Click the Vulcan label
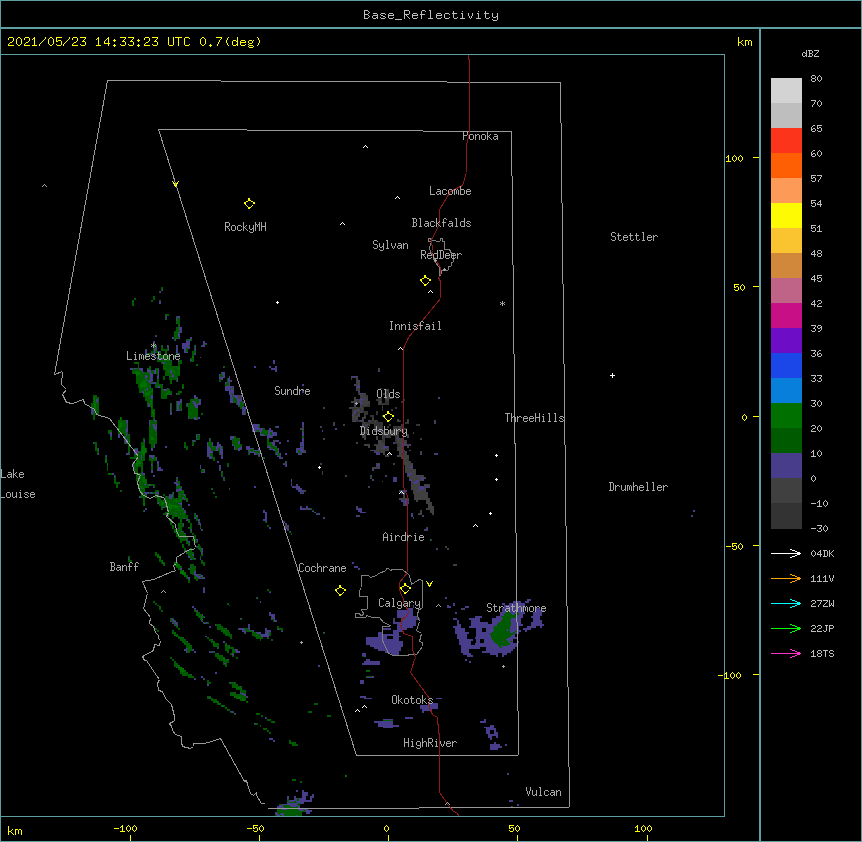 (x=543, y=792)
